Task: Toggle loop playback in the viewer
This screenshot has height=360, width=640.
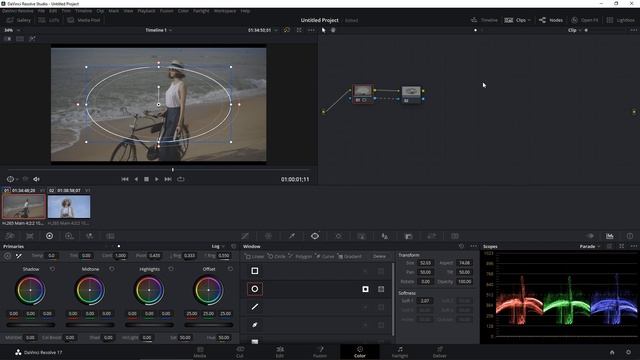Action: 180,179
